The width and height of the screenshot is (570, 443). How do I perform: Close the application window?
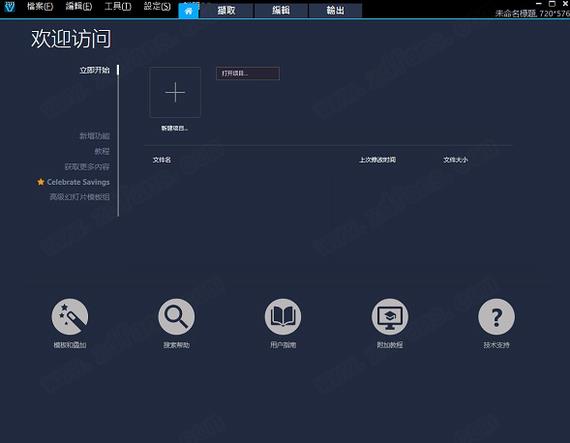point(566,4)
